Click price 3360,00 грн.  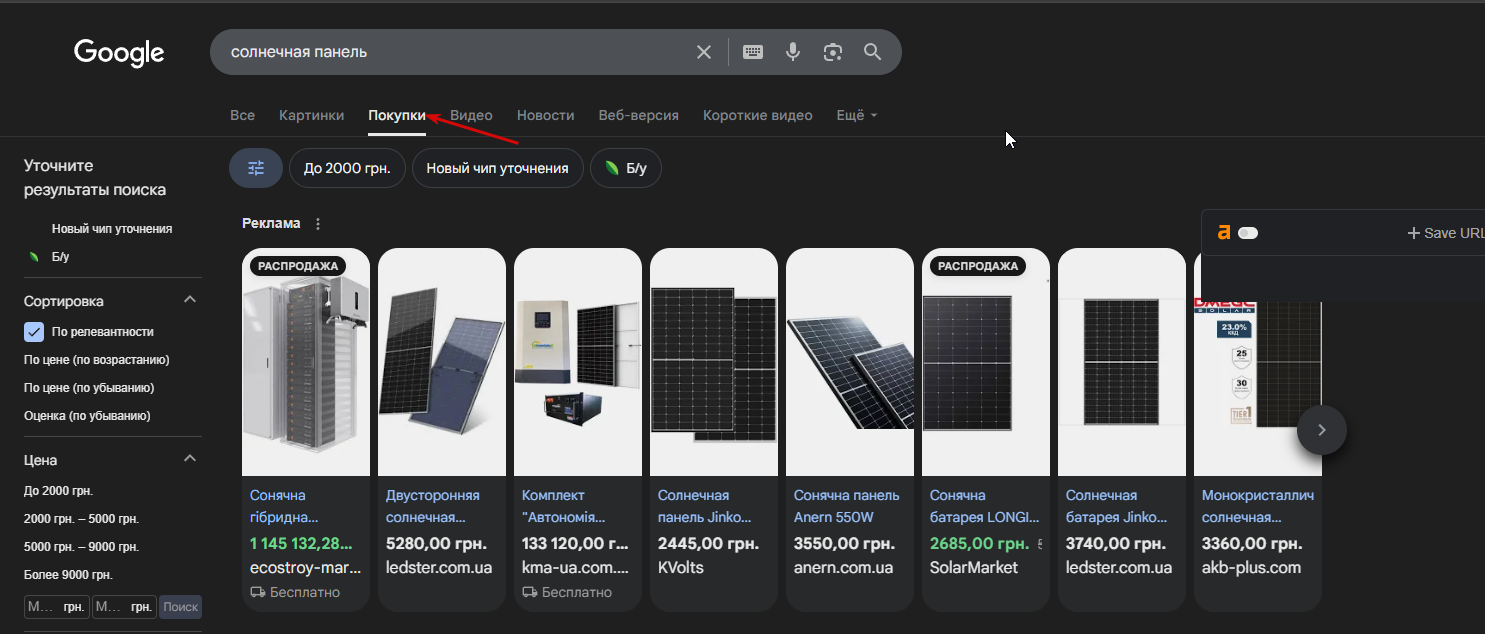(1252, 544)
